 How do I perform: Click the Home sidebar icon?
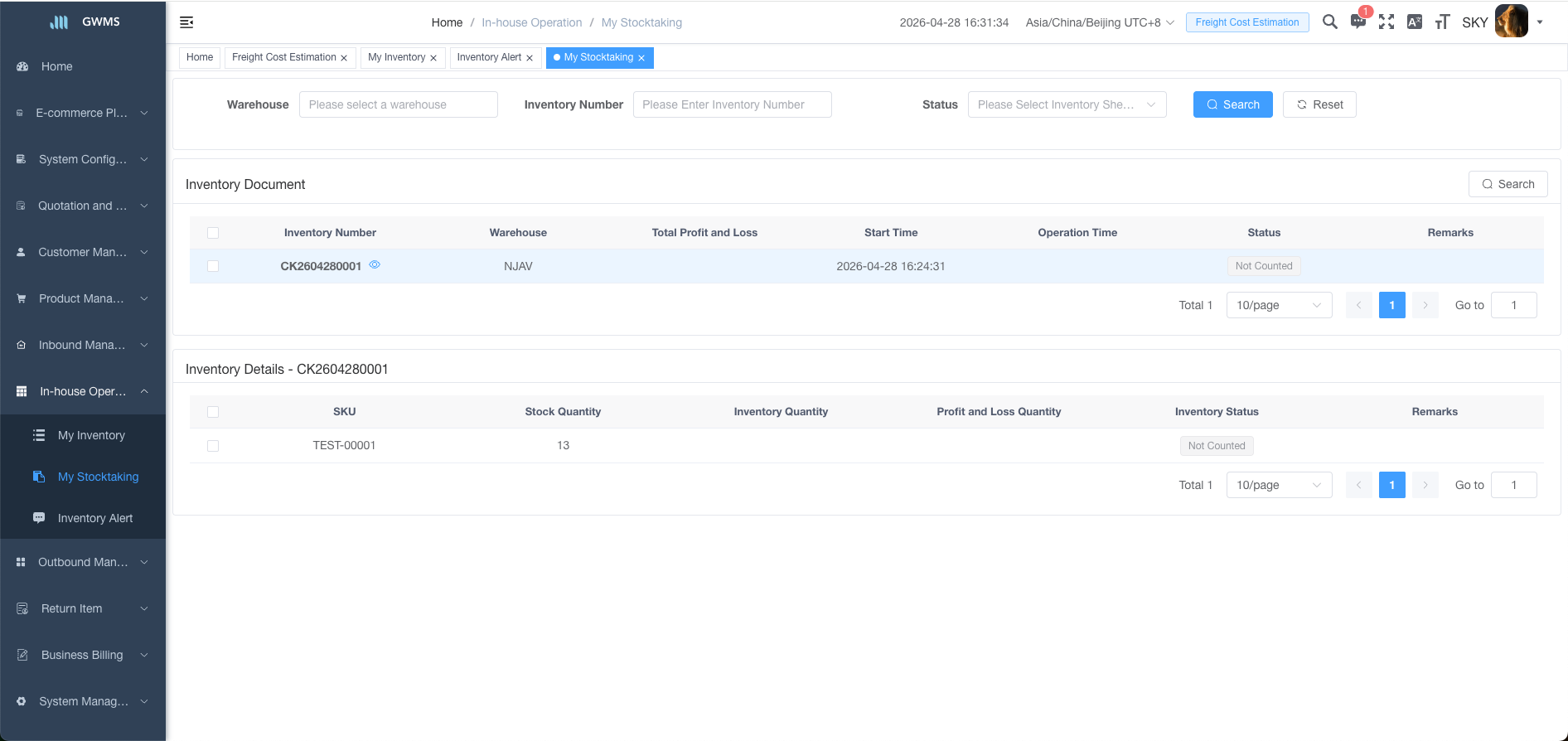click(x=22, y=66)
